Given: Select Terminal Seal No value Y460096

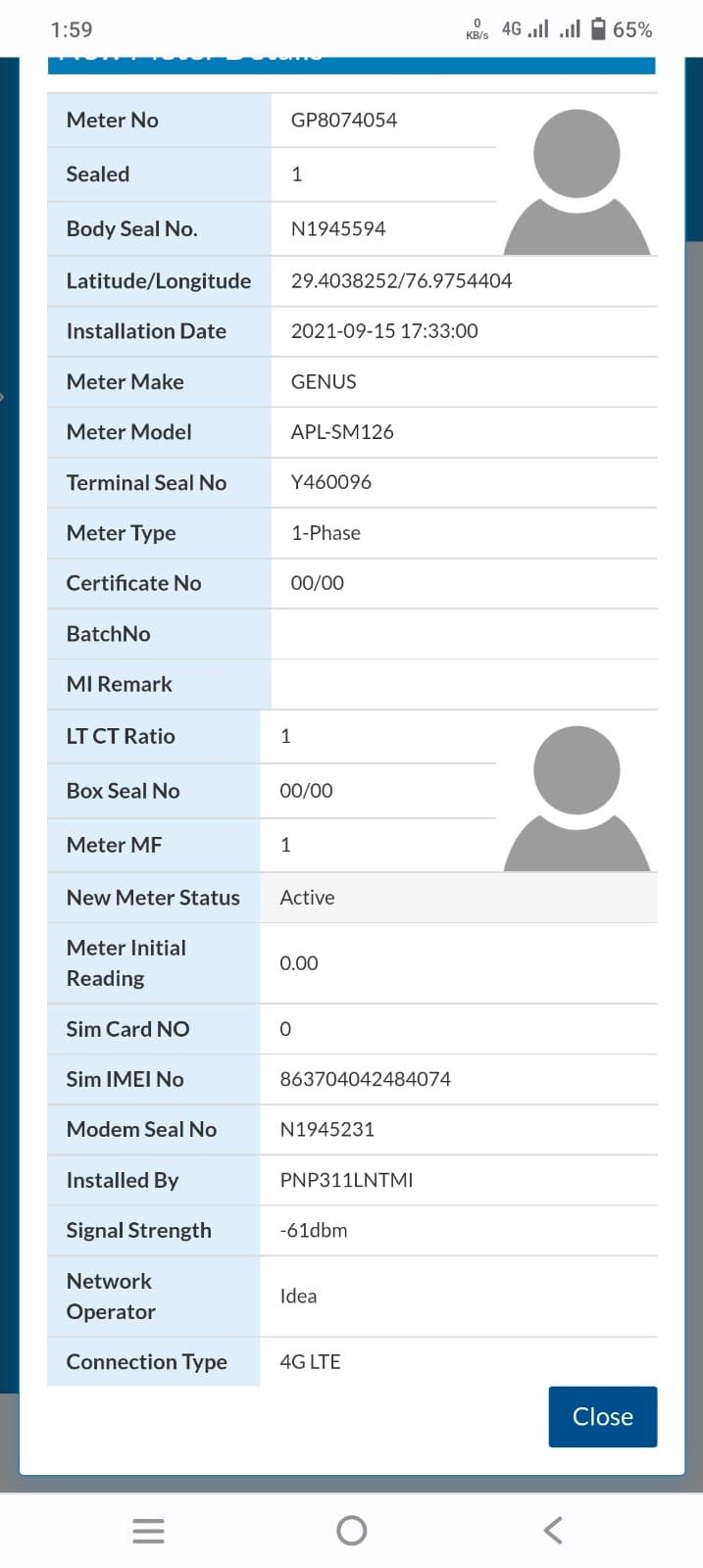Looking at the screenshot, I should (x=331, y=481).
